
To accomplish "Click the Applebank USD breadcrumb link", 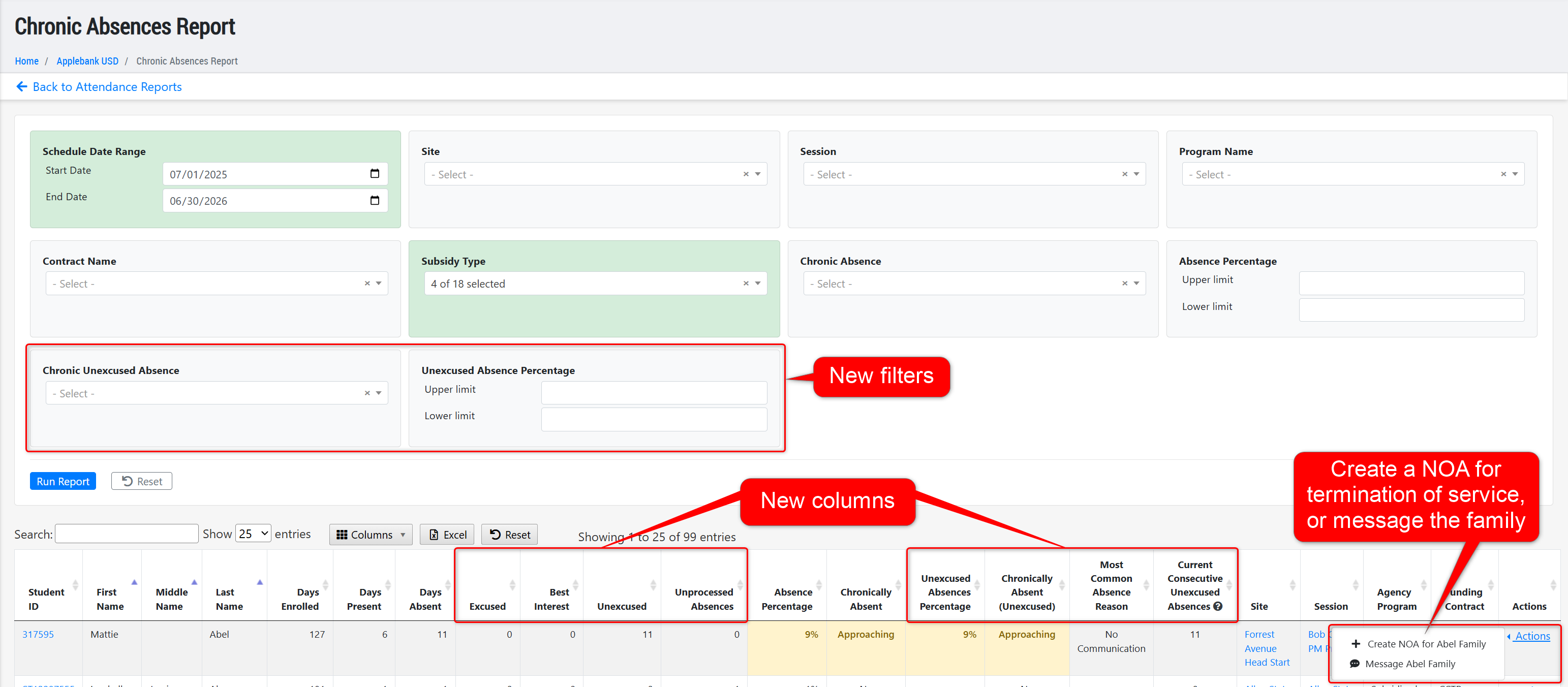I will (87, 61).
